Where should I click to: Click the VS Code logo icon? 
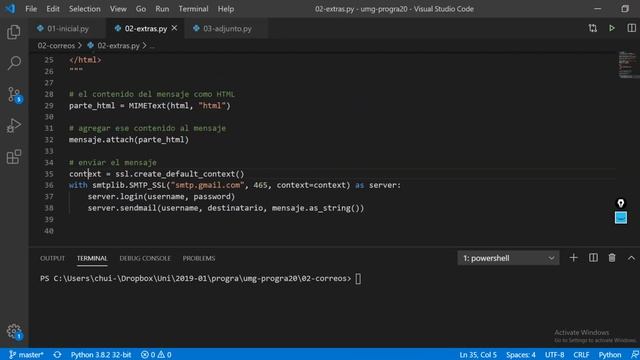[x=10, y=9]
